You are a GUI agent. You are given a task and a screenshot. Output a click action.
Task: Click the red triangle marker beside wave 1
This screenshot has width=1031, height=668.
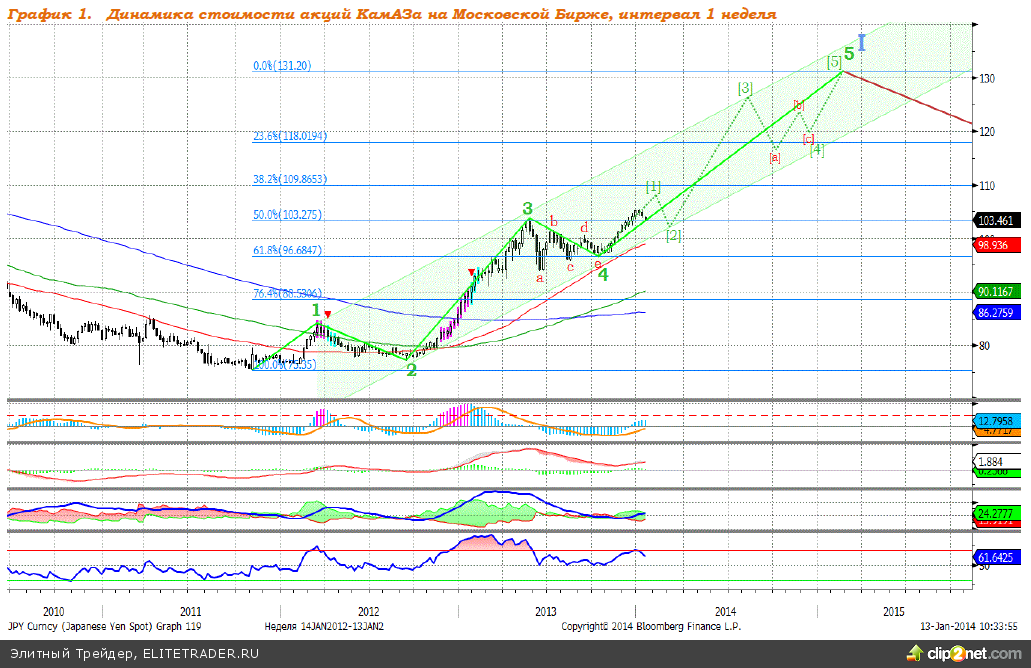tap(328, 315)
